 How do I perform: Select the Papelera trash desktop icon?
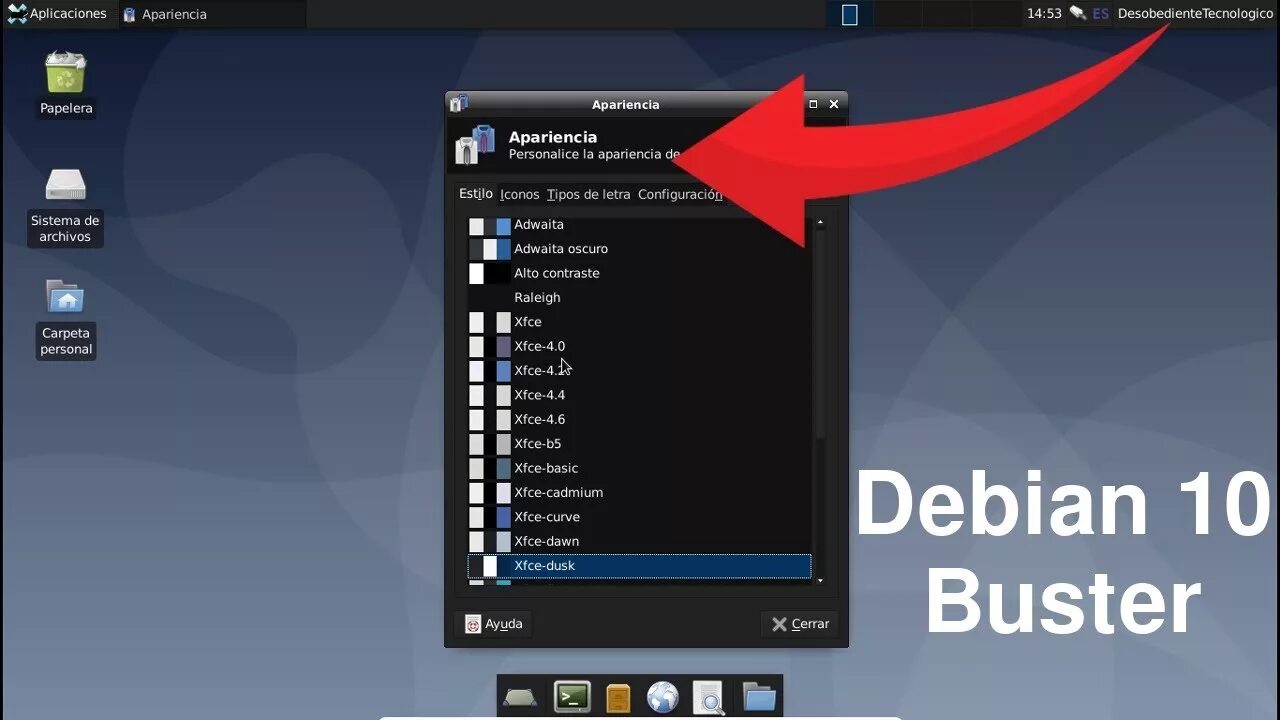pos(66,84)
